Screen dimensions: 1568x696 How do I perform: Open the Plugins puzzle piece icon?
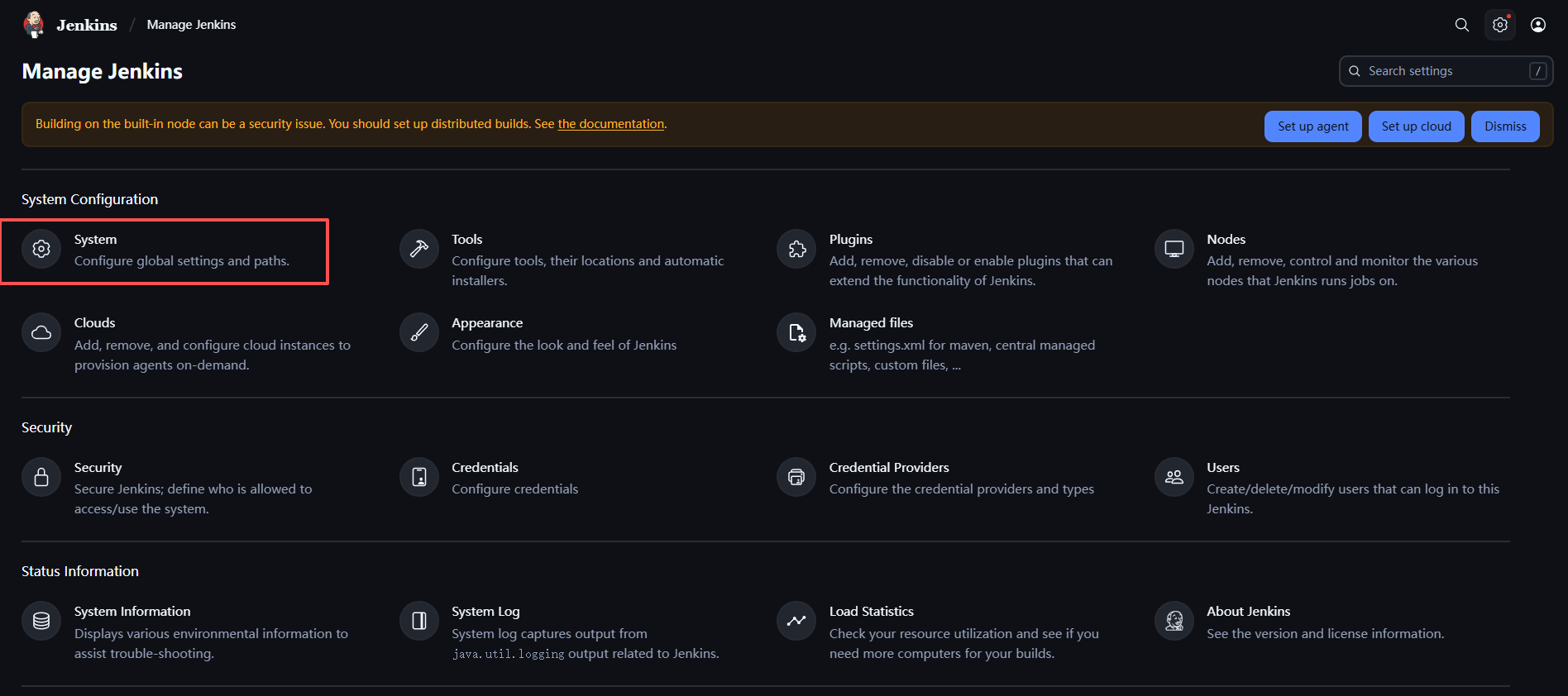(x=796, y=249)
